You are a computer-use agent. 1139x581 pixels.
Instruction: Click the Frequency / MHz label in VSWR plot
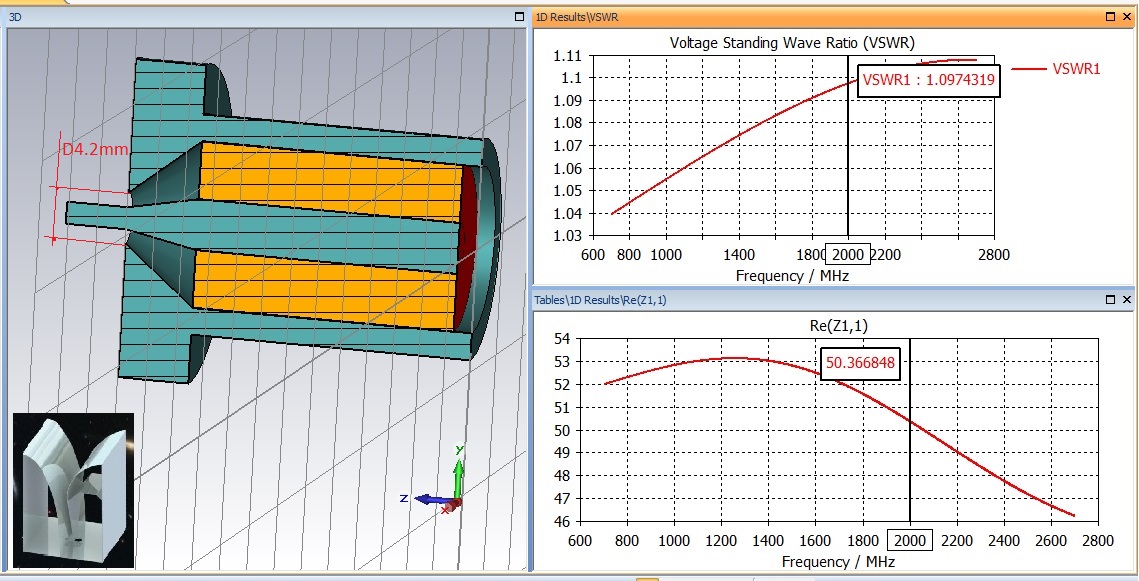pyautogui.click(x=792, y=276)
